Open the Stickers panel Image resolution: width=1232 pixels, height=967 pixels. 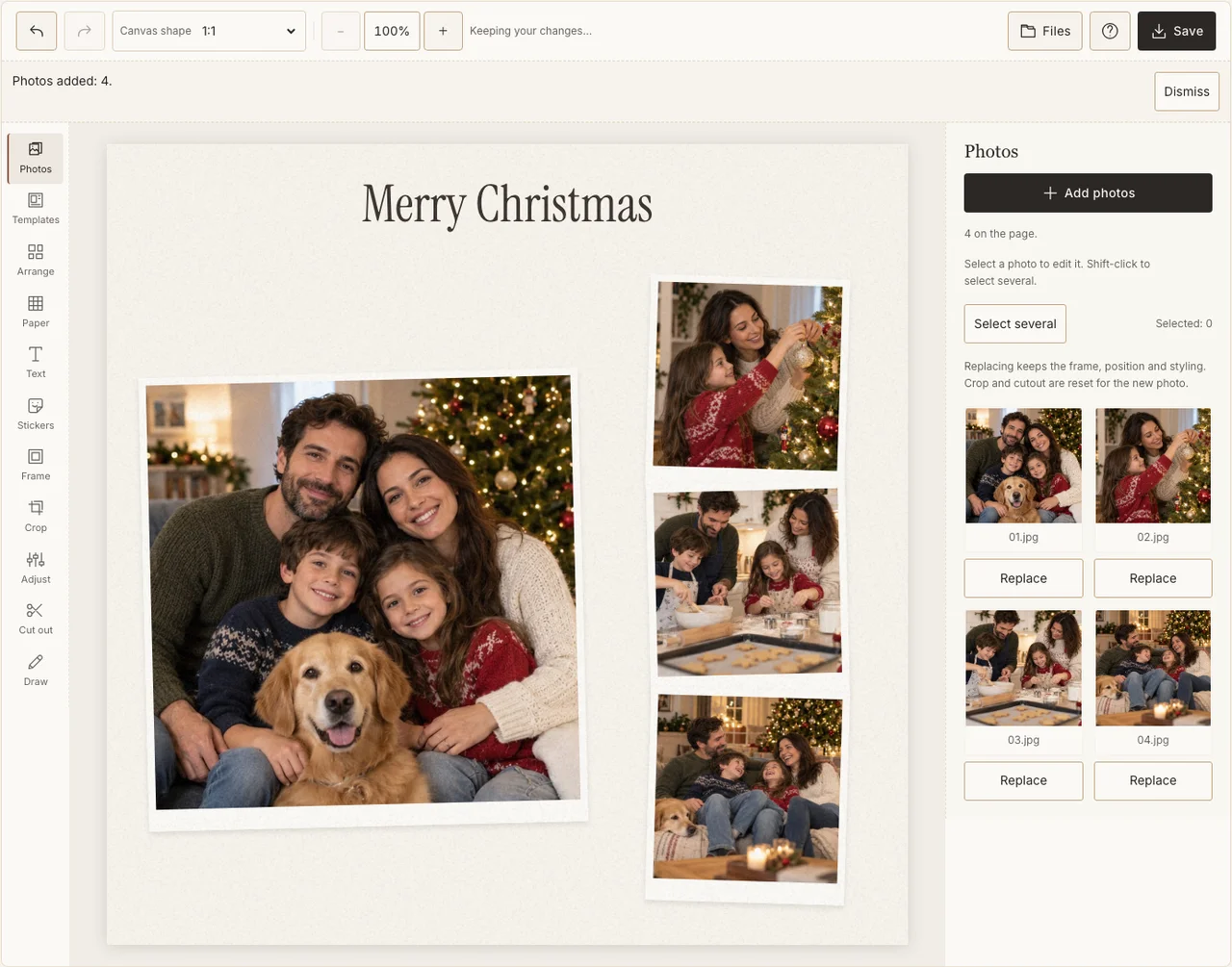(x=36, y=415)
